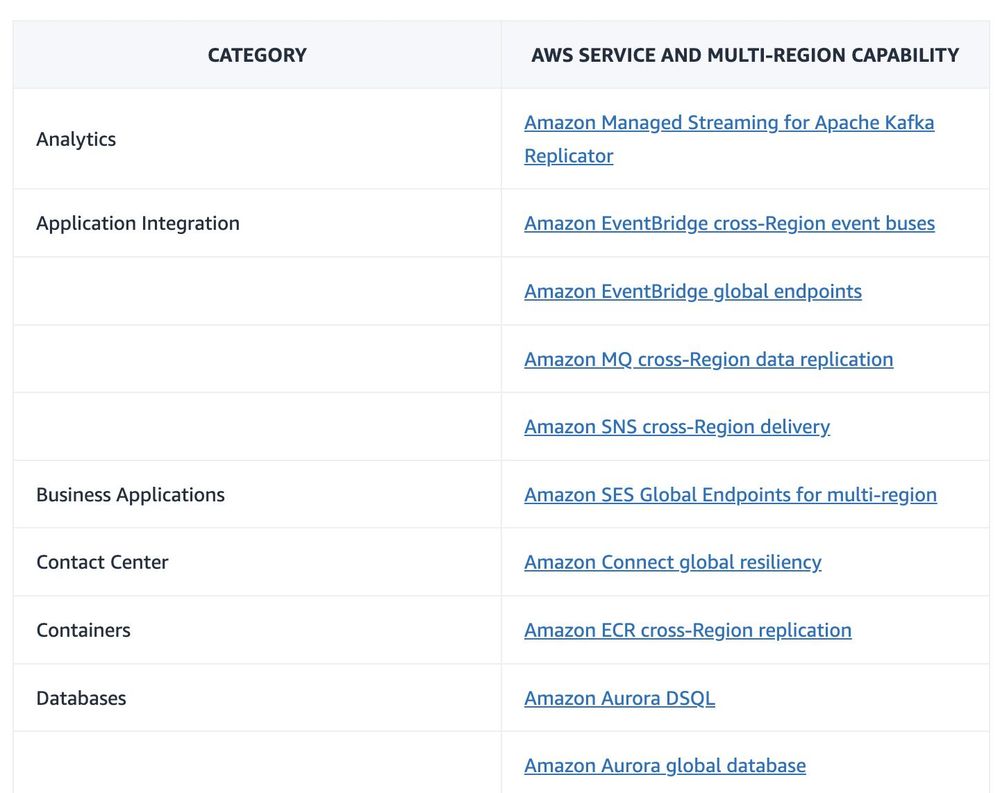Select the Application Integration category cell
The image size is (1000, 793).
[x=138, y=223]
